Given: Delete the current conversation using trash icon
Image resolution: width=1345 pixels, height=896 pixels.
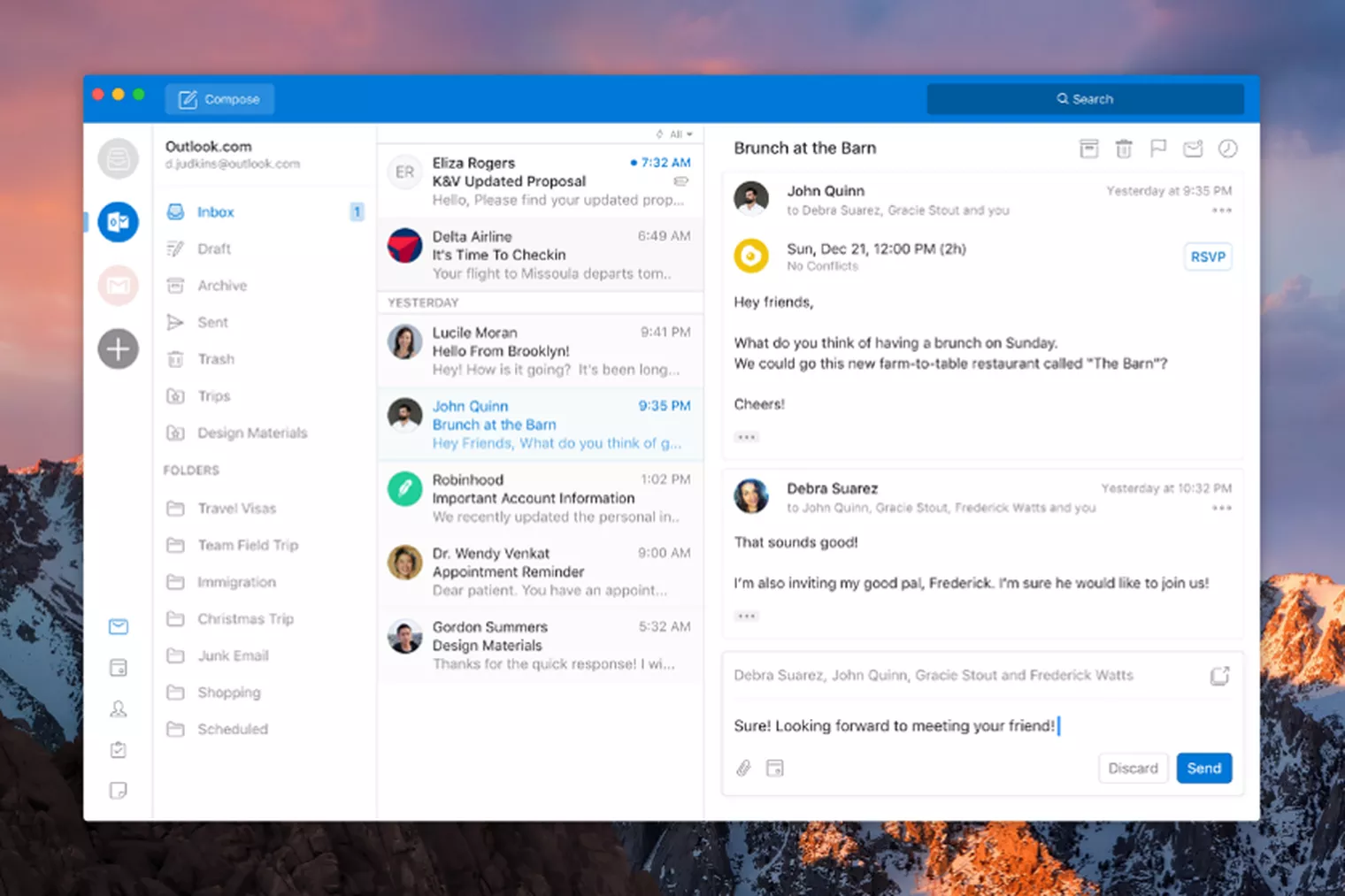Looking at the screenshot, I should tap(1124, 149).
